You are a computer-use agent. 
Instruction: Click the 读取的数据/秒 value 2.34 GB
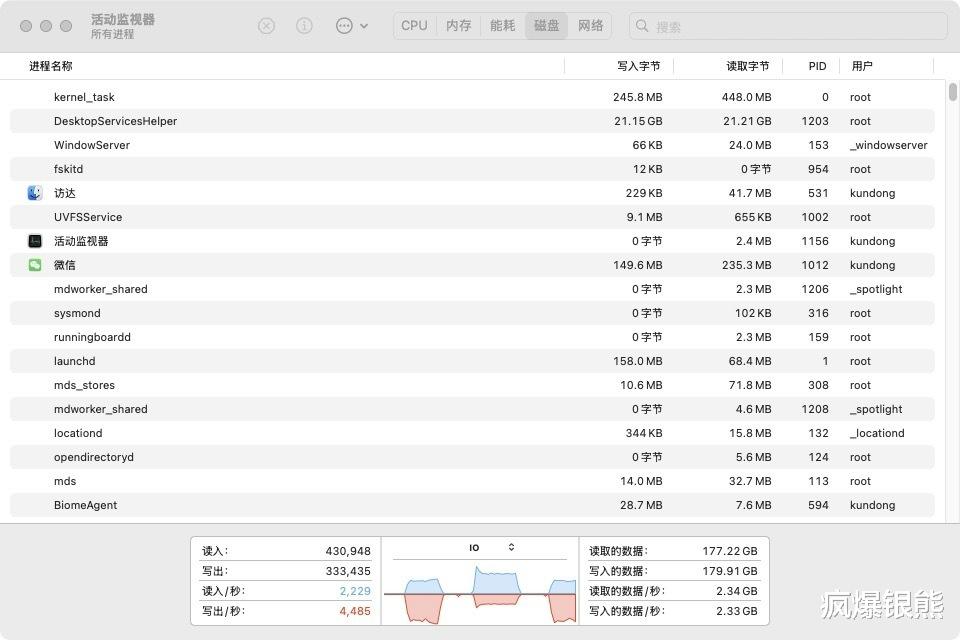pyautogui.click(x=737, y=591)
